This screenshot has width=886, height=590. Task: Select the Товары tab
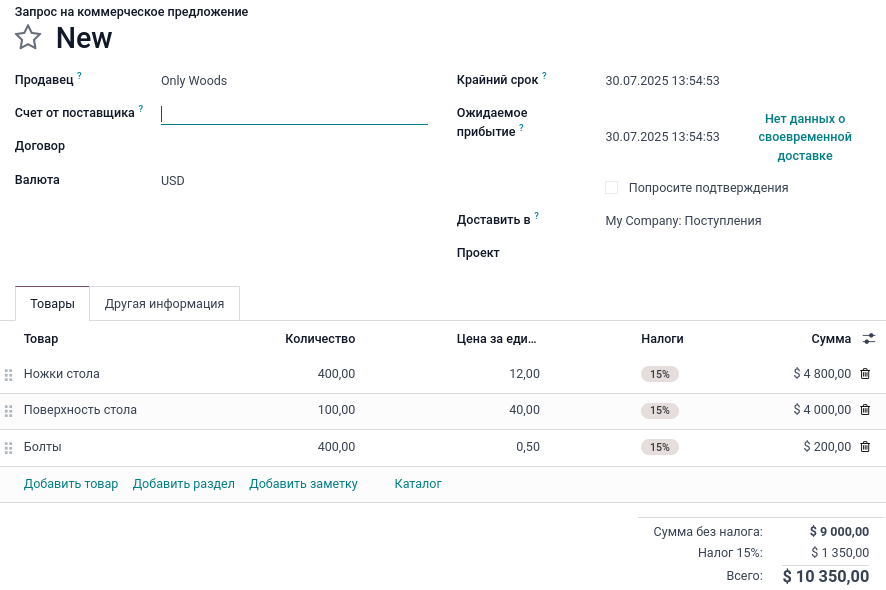pyautogui.click(x=52, y=304)
